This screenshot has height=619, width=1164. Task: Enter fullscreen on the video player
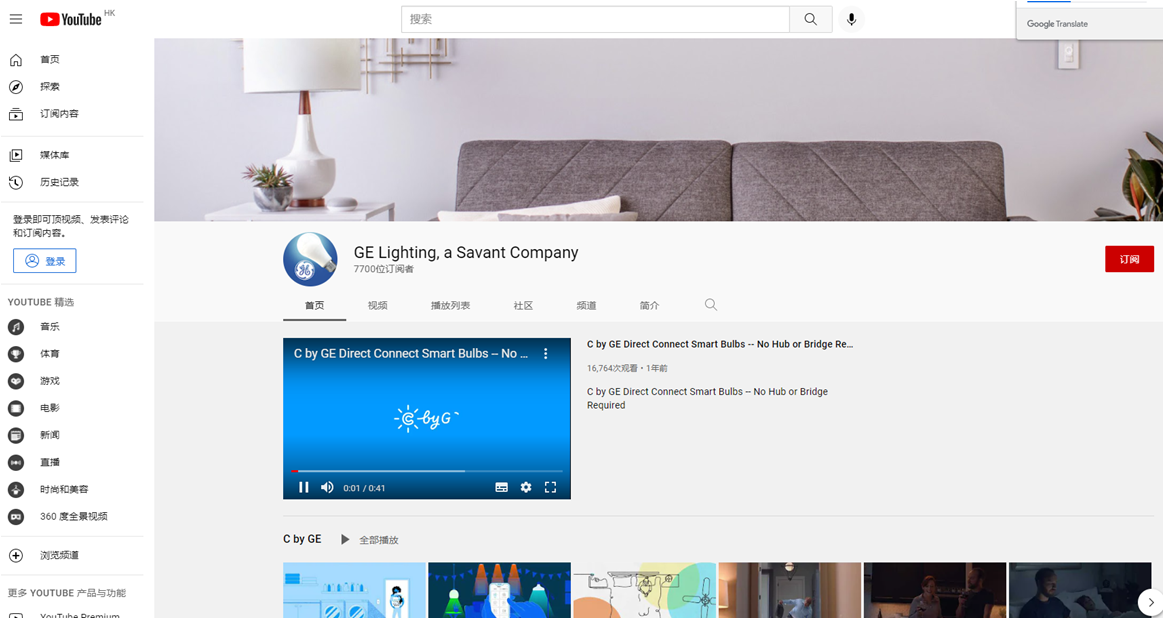[550, 487]
